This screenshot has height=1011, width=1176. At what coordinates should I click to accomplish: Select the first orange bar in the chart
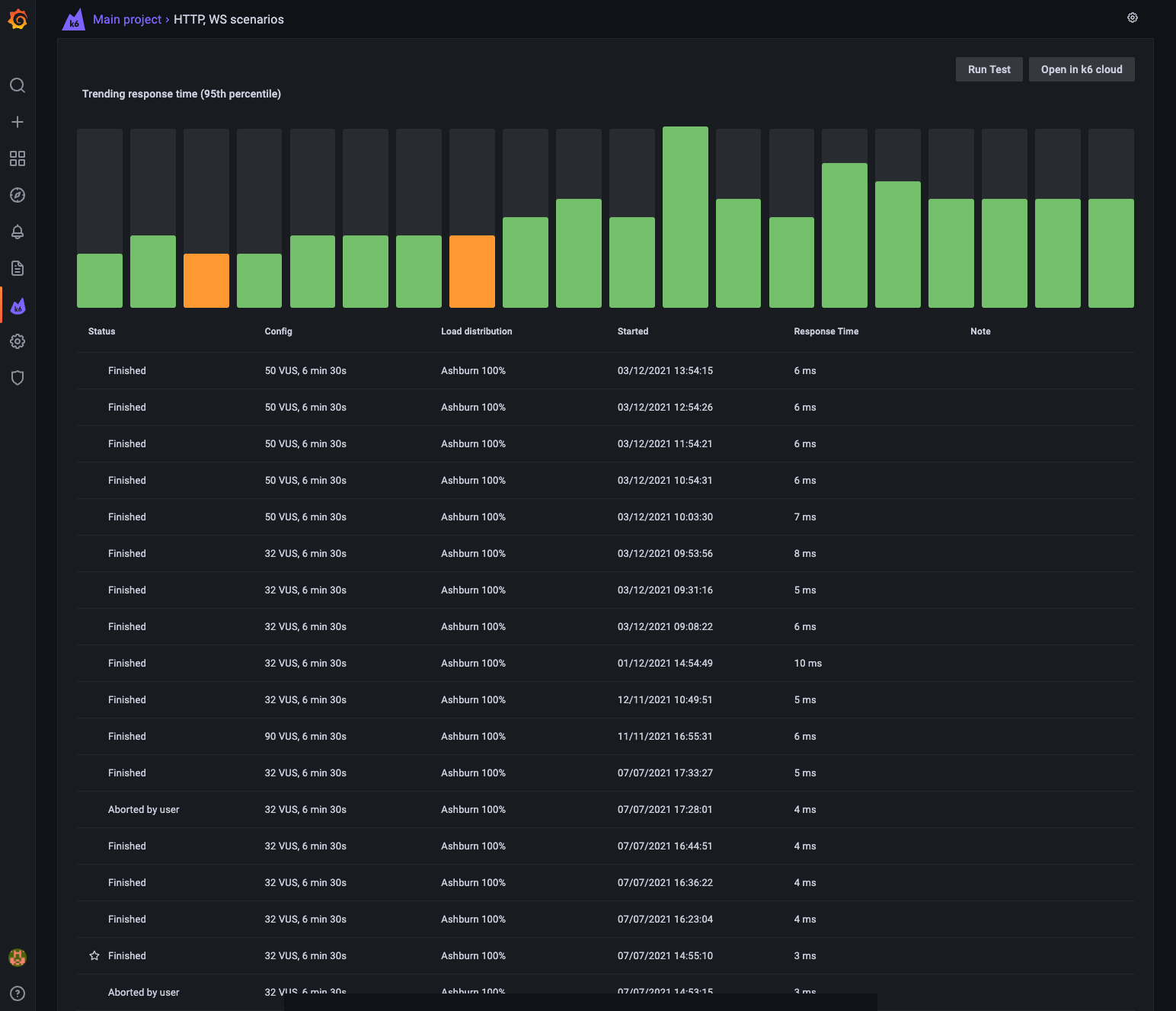pos(206,280)
